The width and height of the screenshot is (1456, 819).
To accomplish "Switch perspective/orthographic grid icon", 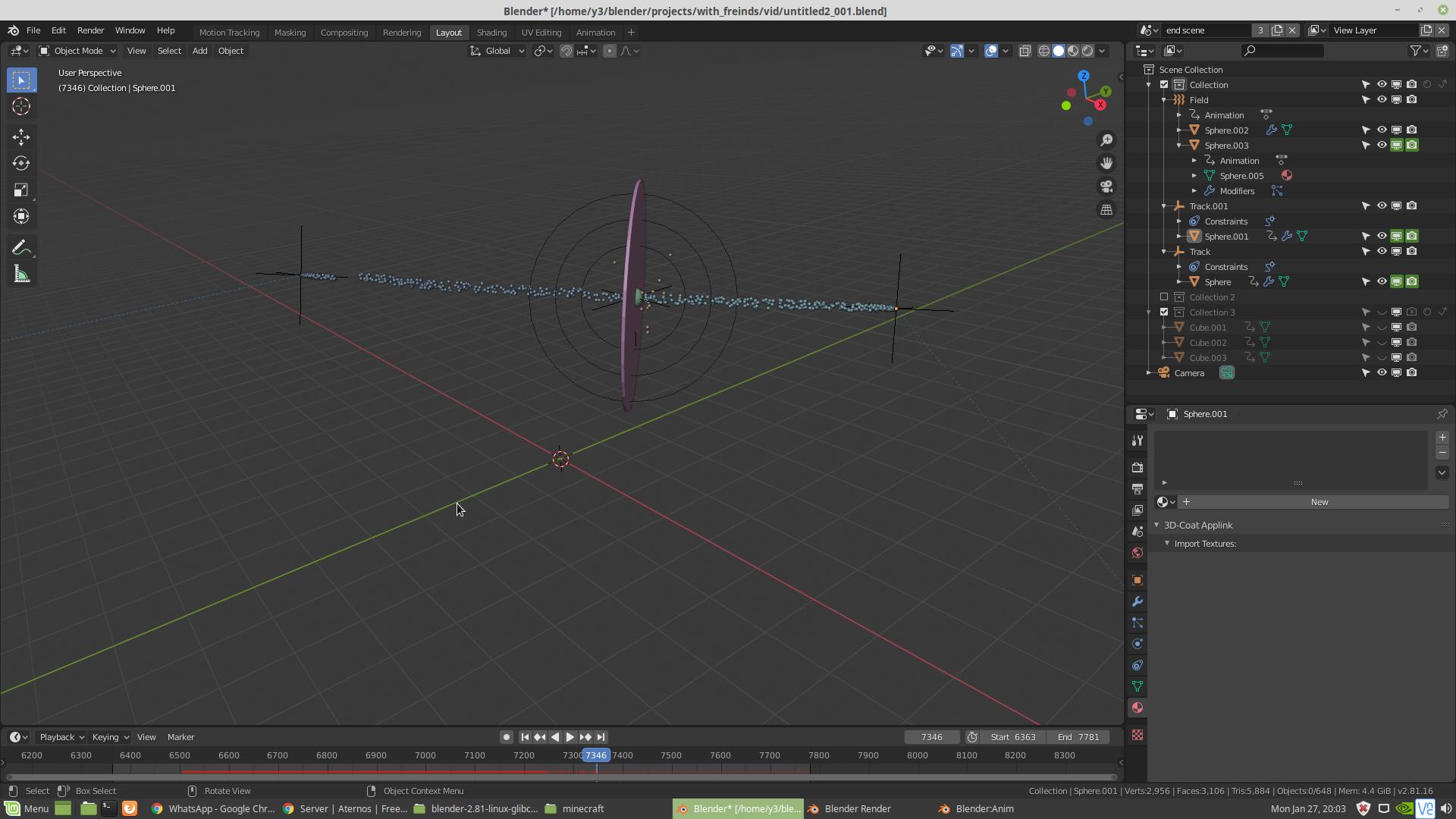I will tap(1106, 210).
